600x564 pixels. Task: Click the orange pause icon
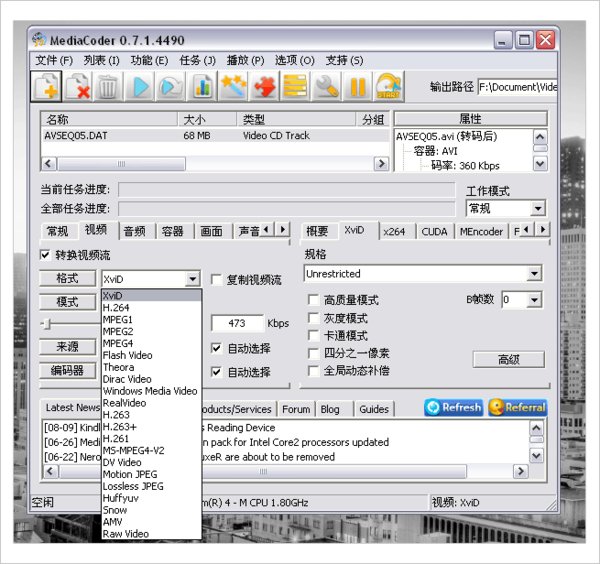(x=357, y=87)
